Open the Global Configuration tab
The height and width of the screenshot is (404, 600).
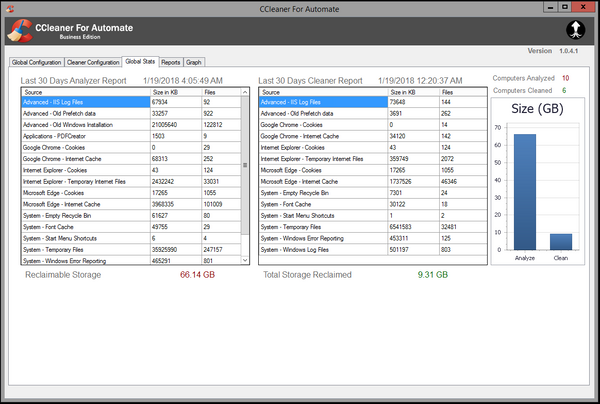36,62
